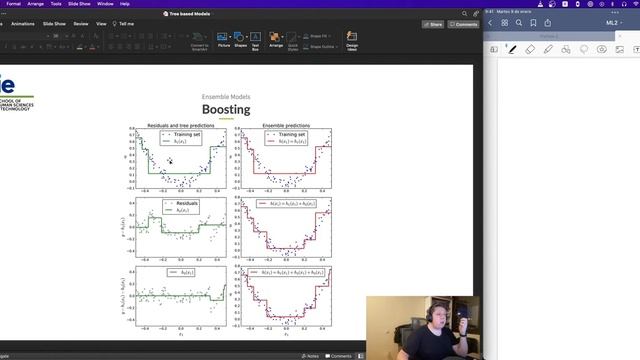Click the text tool in notes app
The width and height of the screenshot is (640, 360).
pos(636,49)
